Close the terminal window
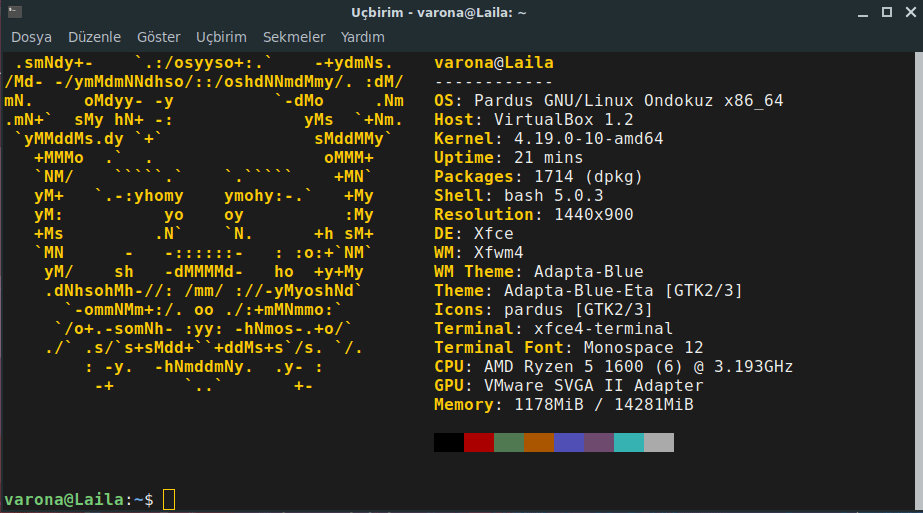The width and height of the screenshot is (923, 513). (x=911, y=12)
